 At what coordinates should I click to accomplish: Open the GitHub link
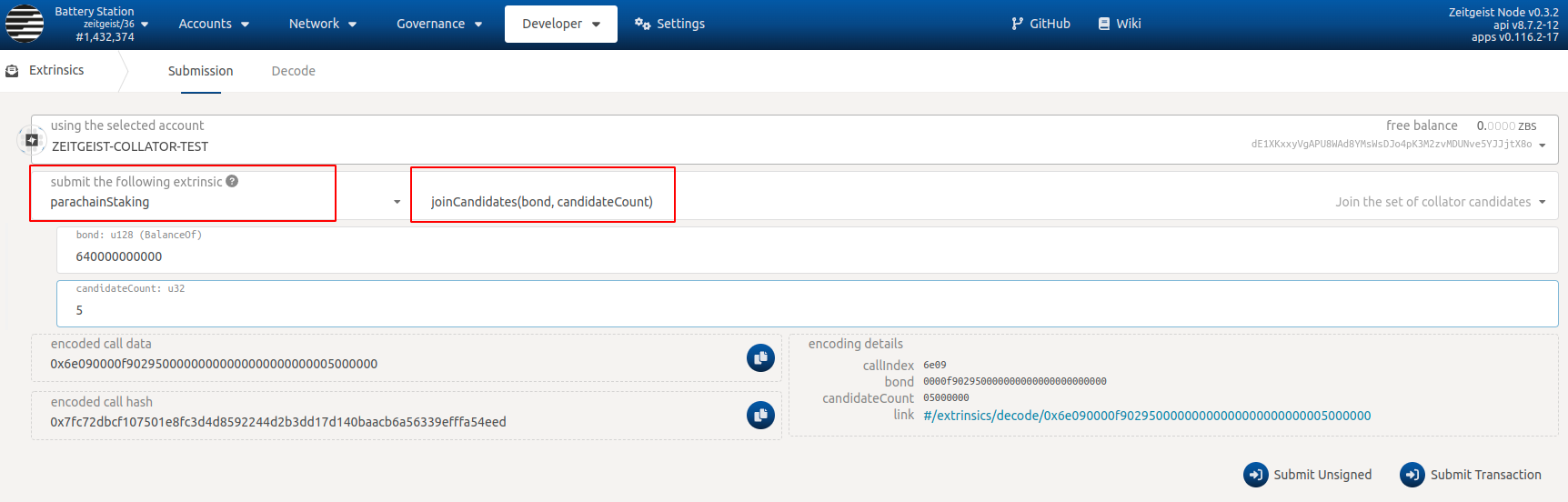[x=1040, y=24]
